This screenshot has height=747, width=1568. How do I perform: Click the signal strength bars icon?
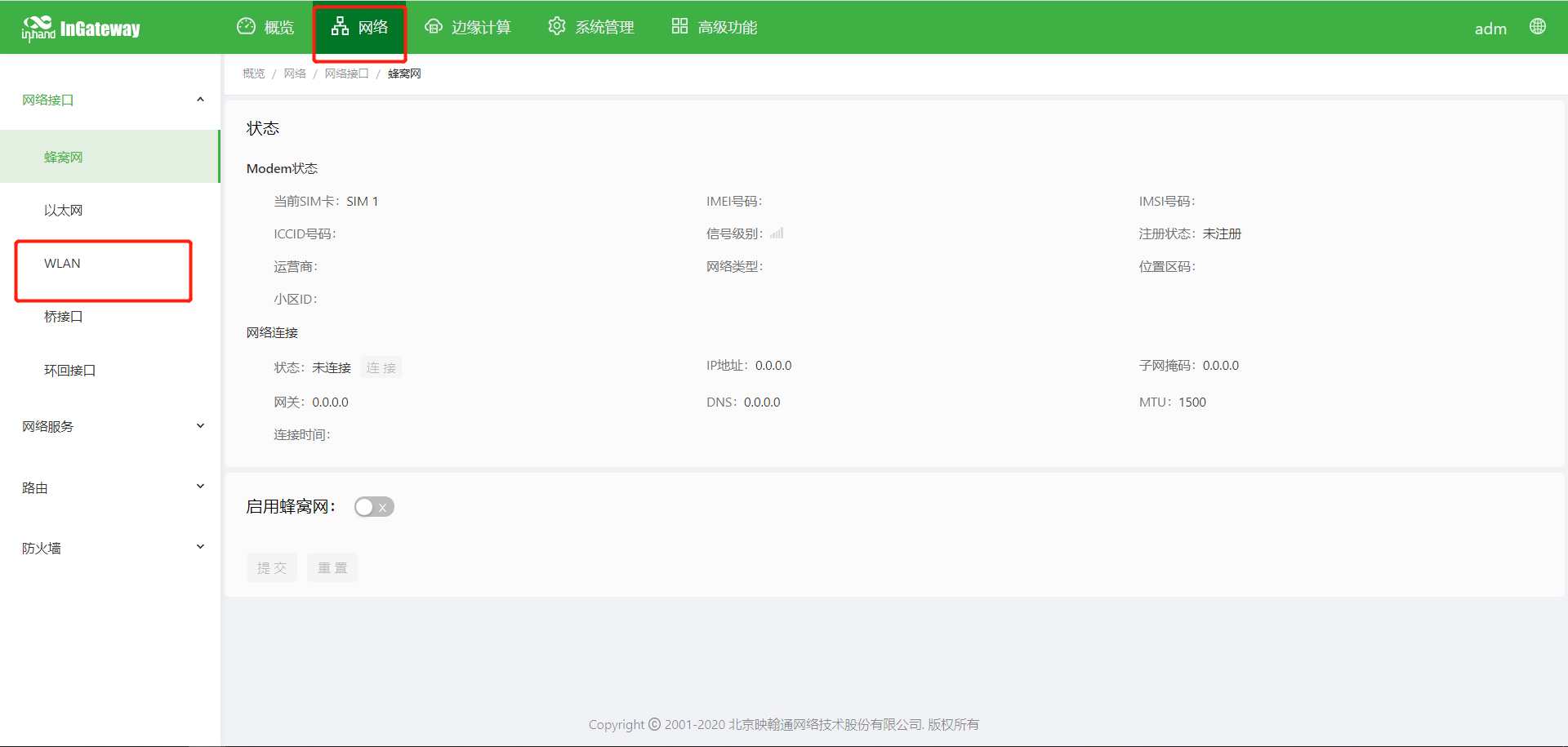pyautogui.click(x=776, y=233)
